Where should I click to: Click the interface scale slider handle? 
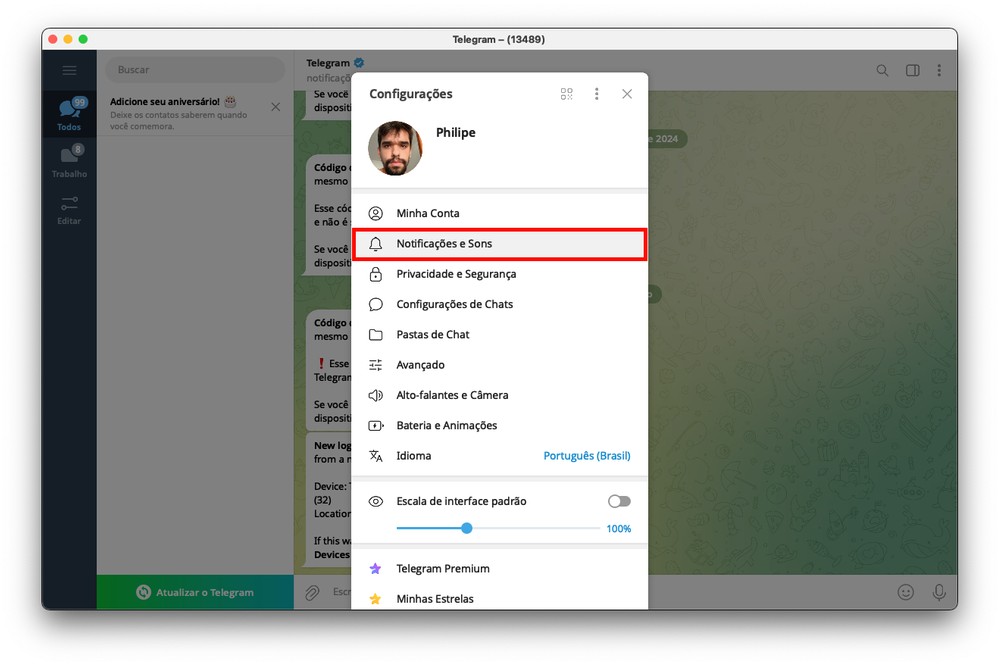pos(467,528)
